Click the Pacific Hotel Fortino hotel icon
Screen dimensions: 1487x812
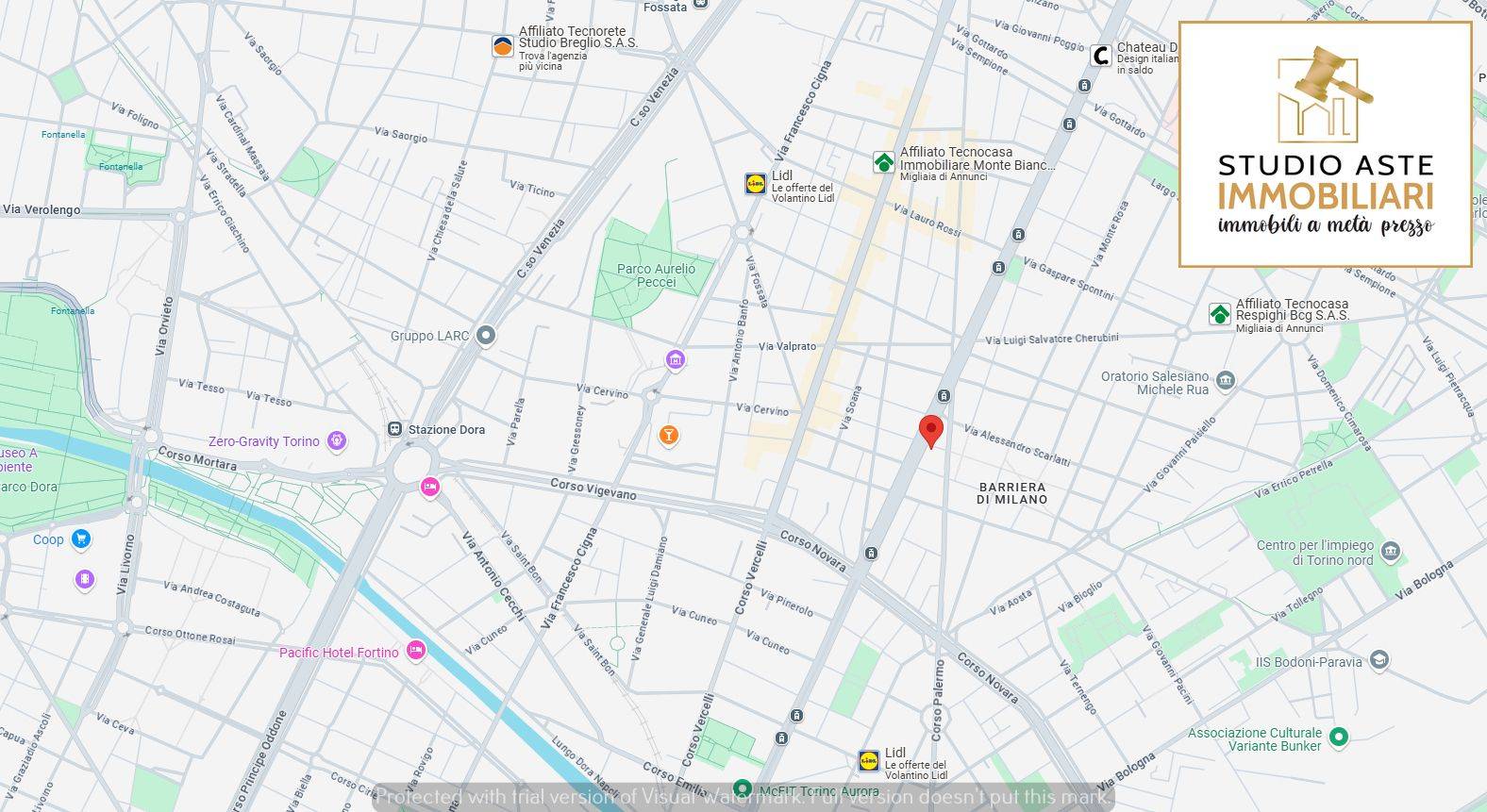(x=415, y=651)
